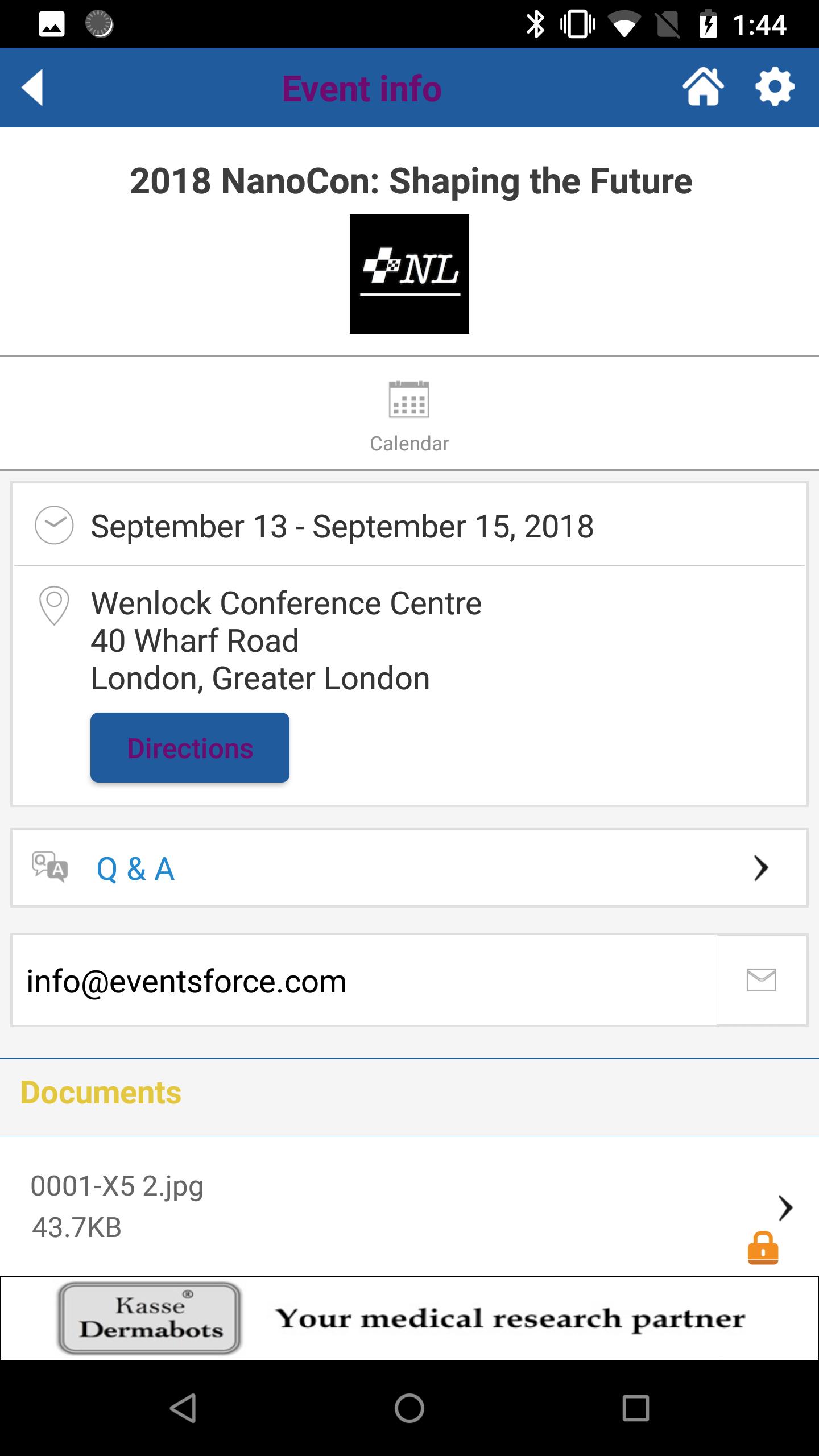The image size is (819, 1456).
Task: Tap the clock icon beside dates
Action: pos(54,525)
